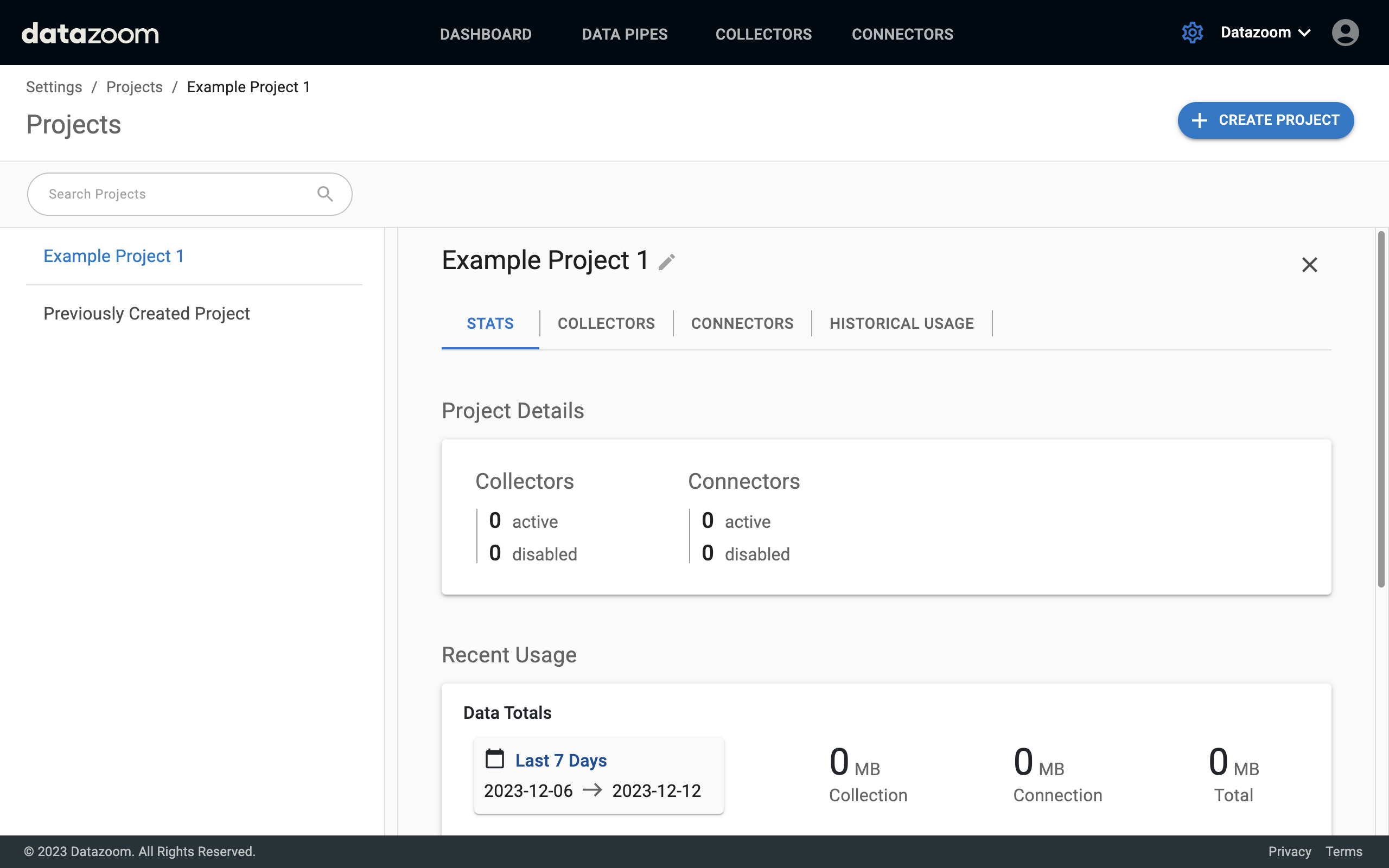Click Projects in the breadcrumb
This screenshot has height=868, width=1389.
click(x=135, y=87)
